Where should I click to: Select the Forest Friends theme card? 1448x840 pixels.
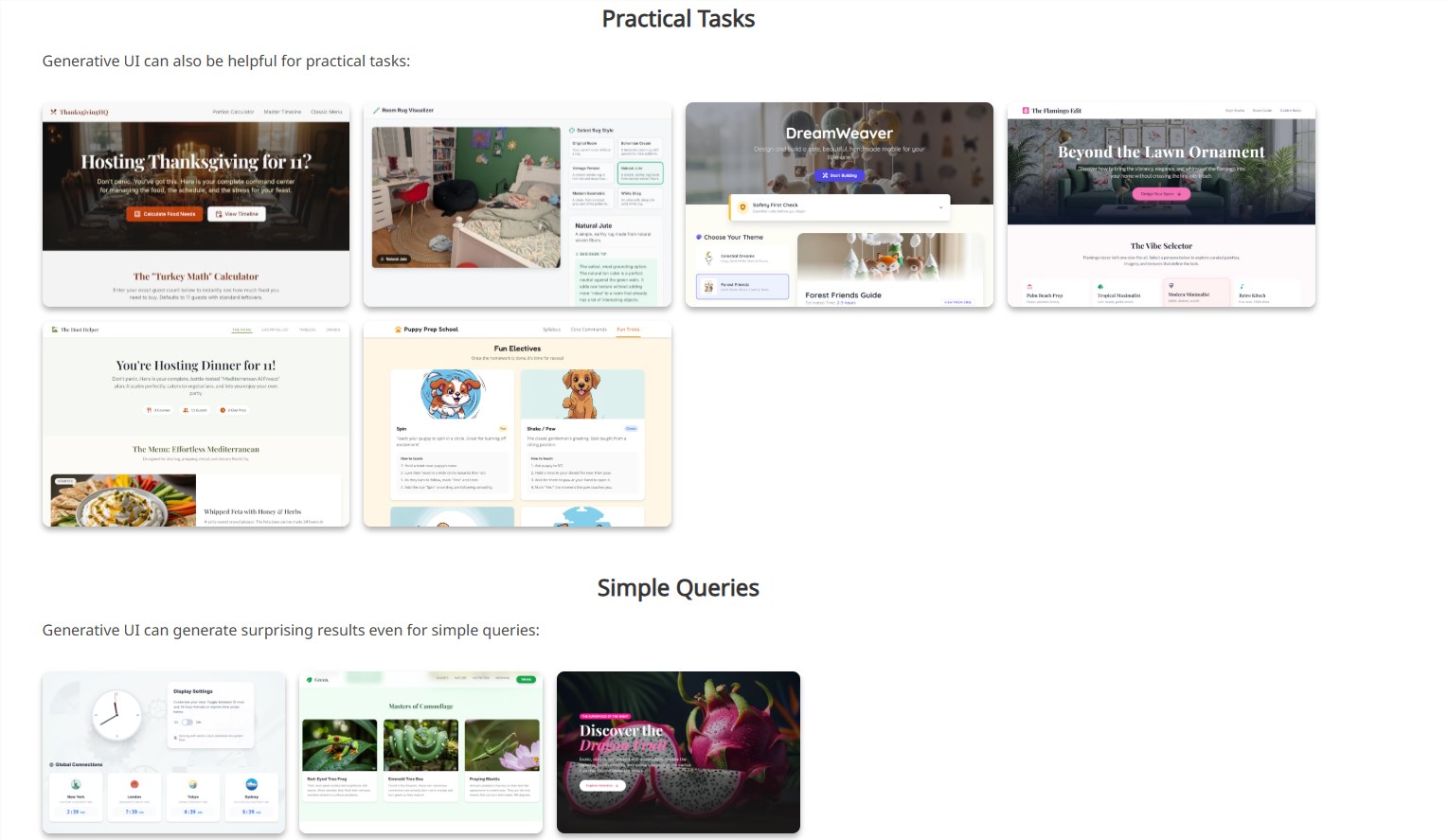point(742,287)
